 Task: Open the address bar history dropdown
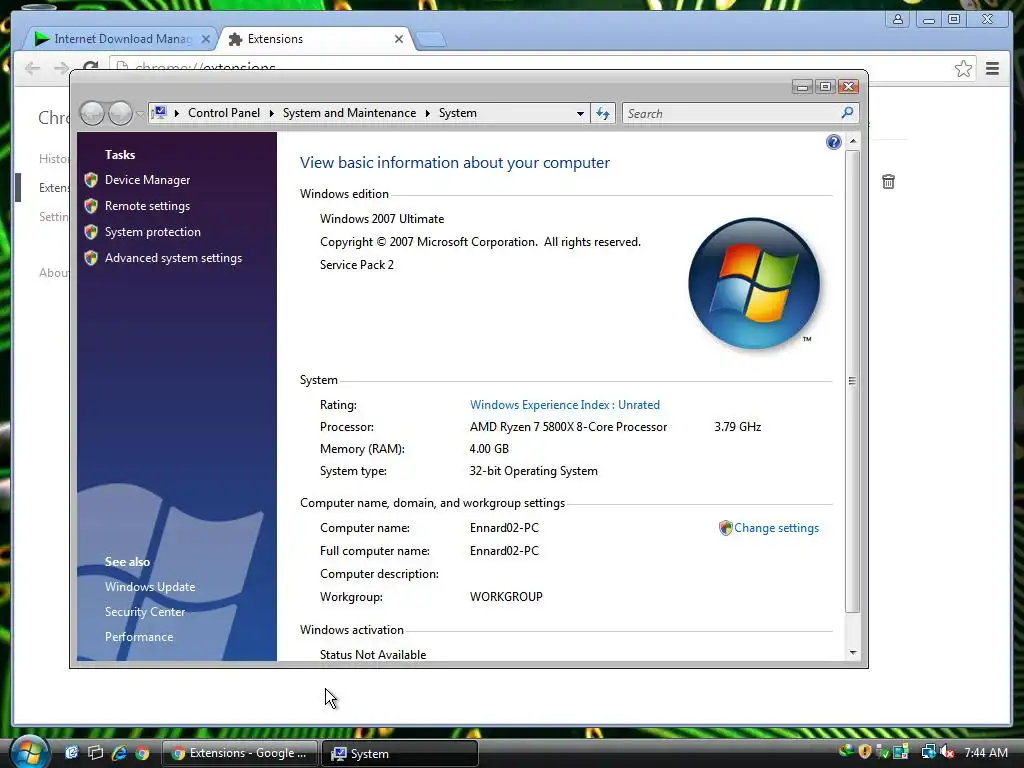click(580, 114)
